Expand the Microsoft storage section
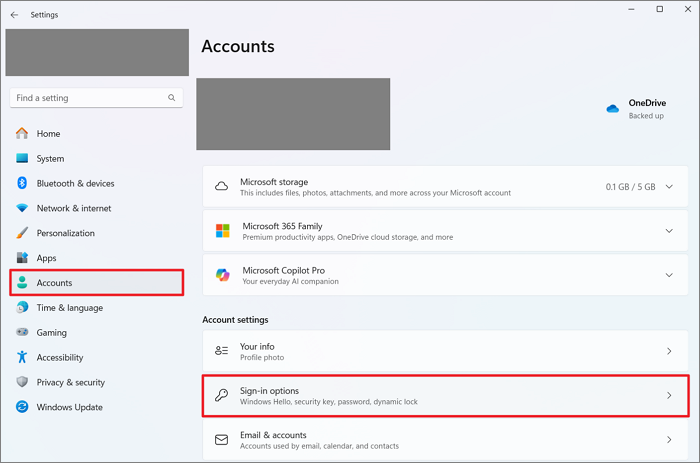 coord(669,187)
